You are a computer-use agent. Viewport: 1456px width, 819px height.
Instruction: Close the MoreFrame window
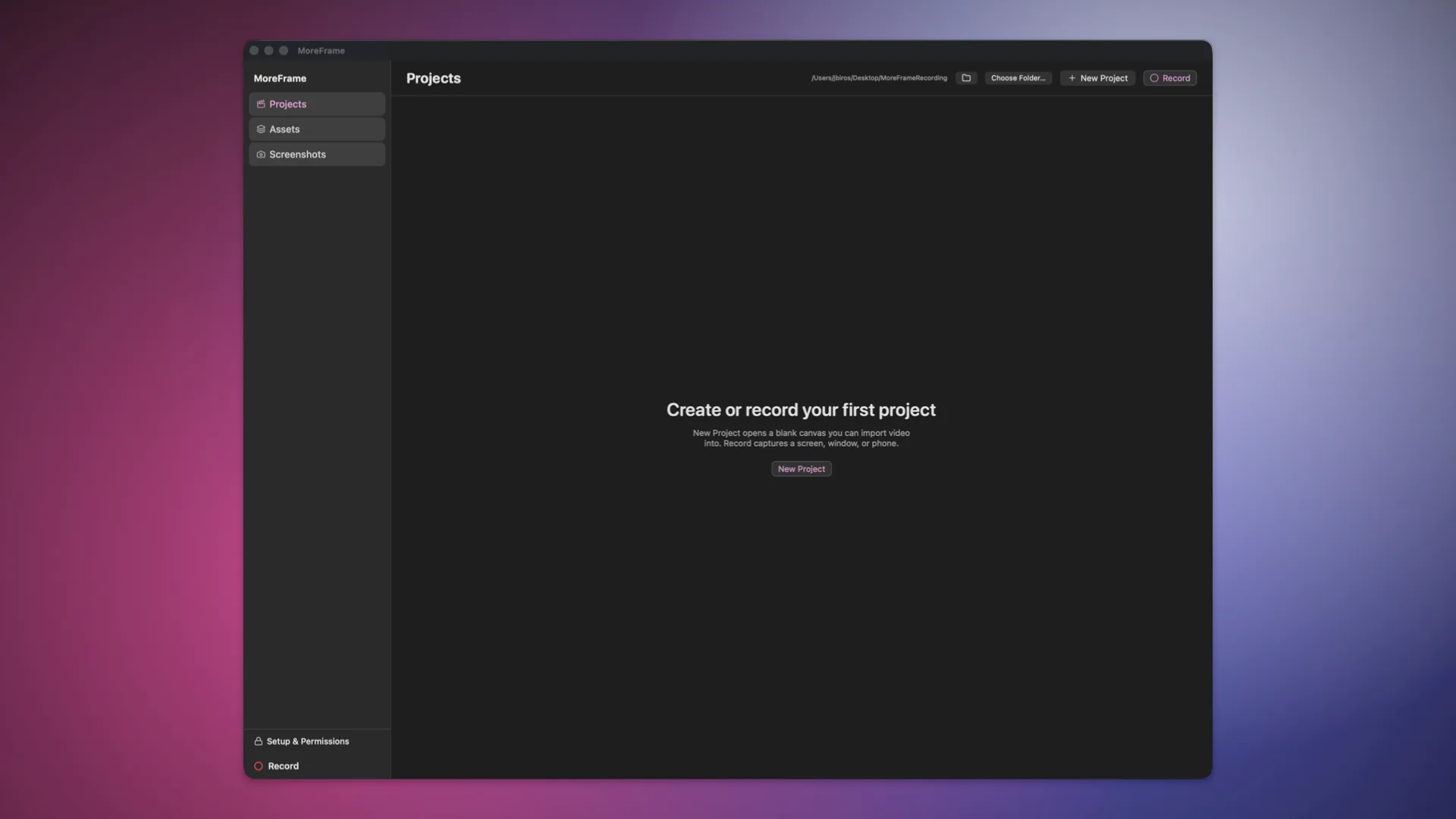(254, 51)
